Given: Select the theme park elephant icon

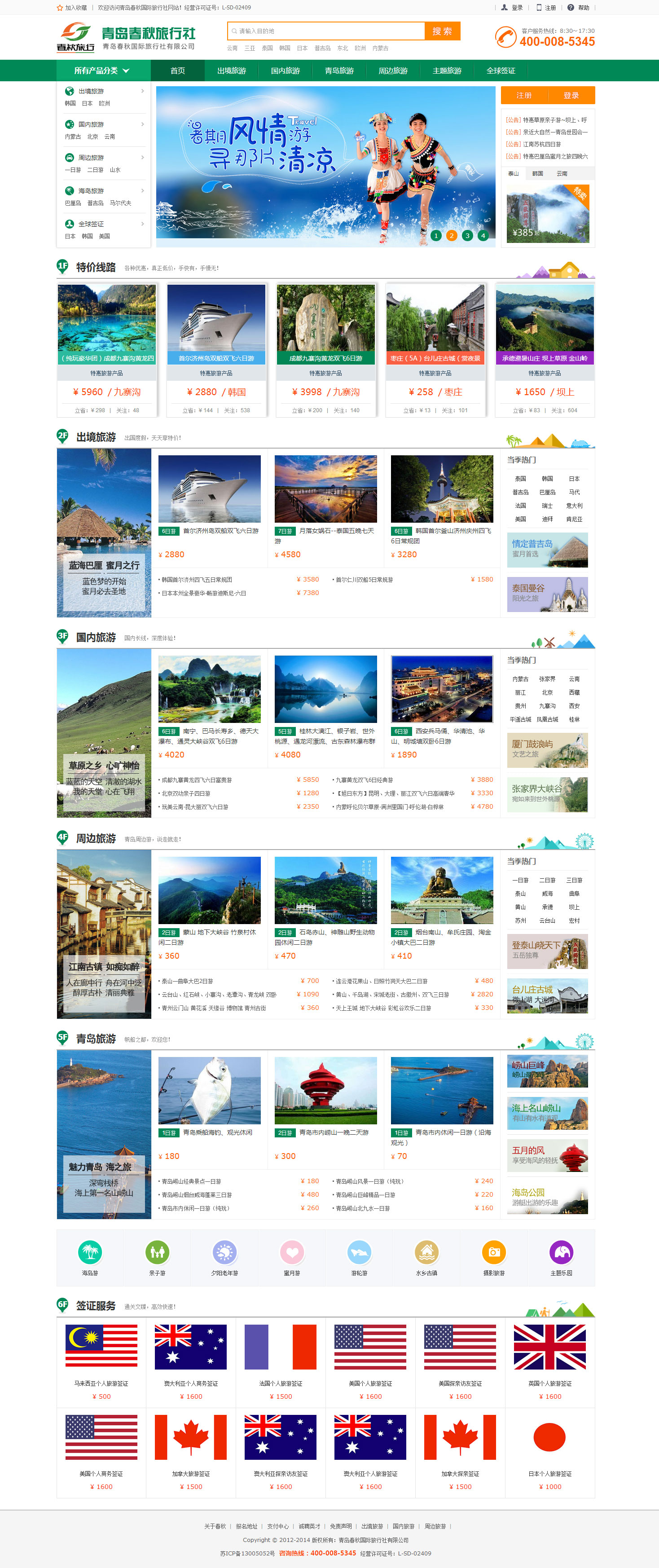Looking at the screenshot, I should coord(561,1252).
